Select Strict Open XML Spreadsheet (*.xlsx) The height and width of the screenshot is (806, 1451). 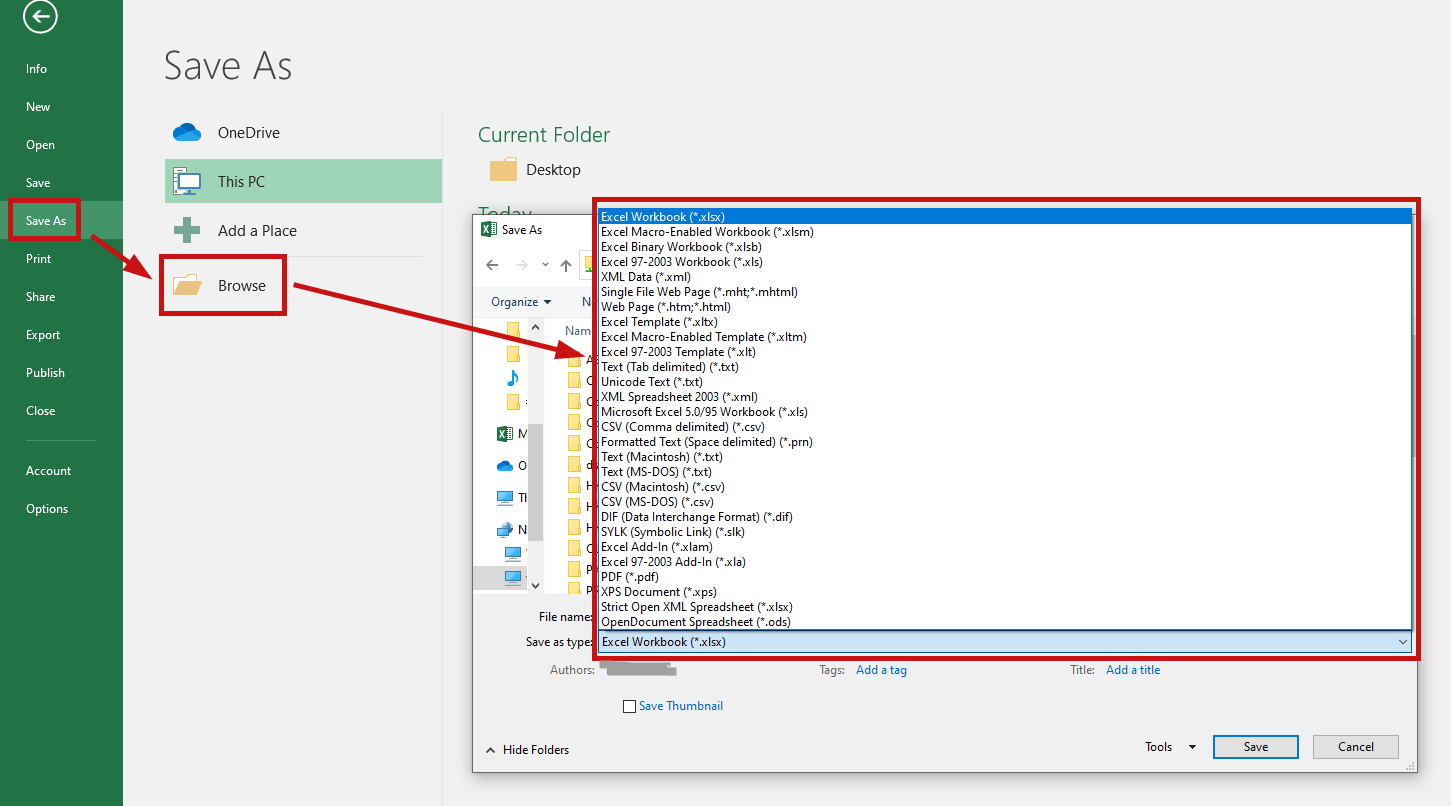click(1005, 607)
